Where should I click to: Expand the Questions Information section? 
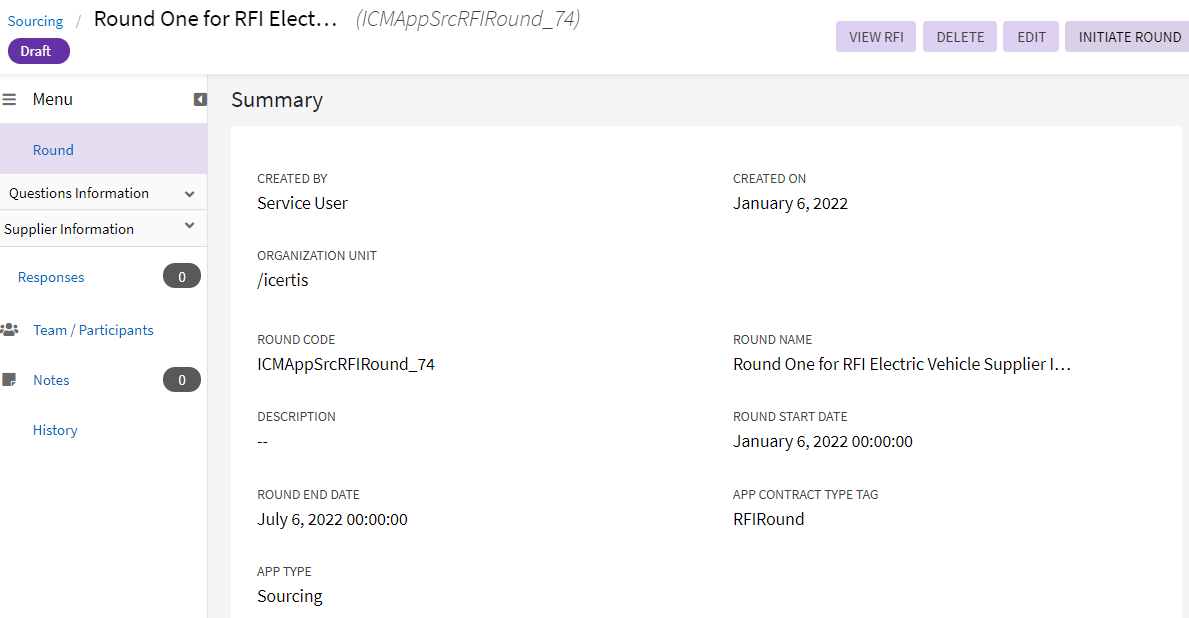coord(189,194)
